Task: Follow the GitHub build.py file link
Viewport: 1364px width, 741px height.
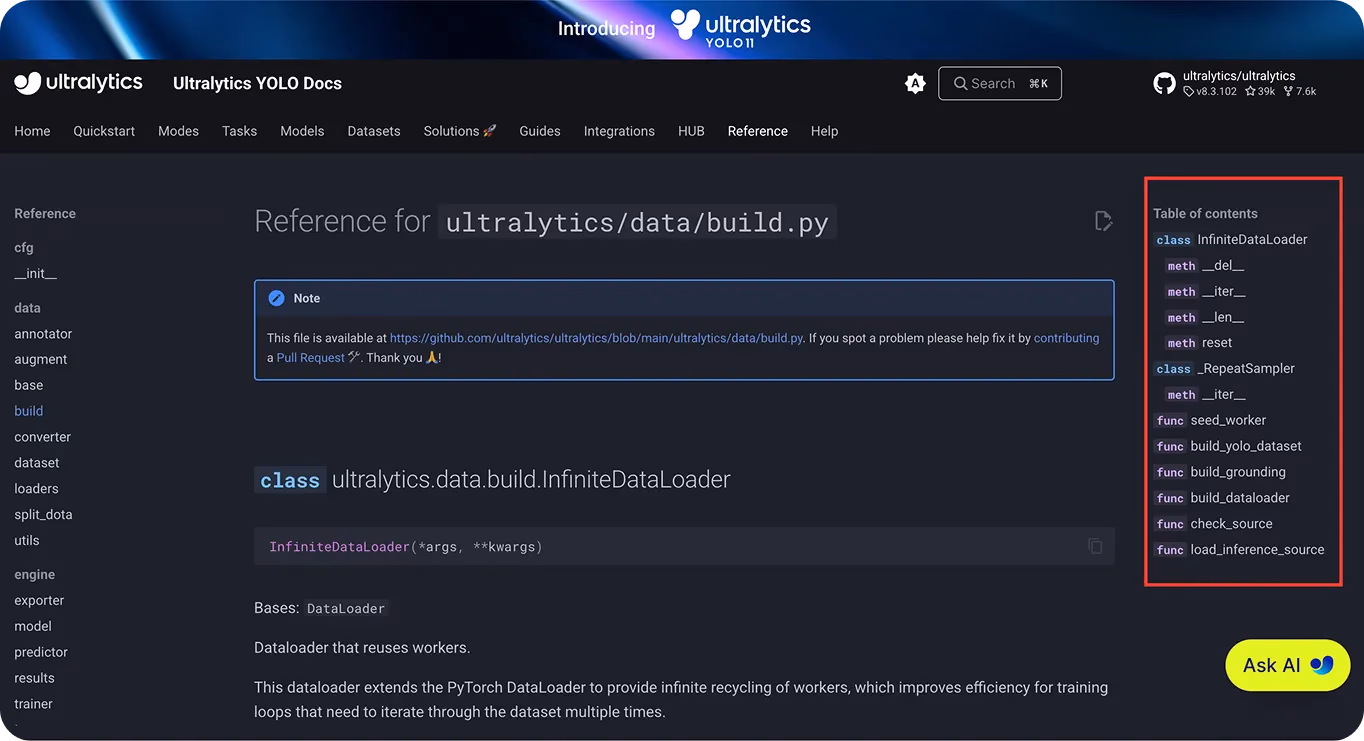Action: [x=596, y=339]
